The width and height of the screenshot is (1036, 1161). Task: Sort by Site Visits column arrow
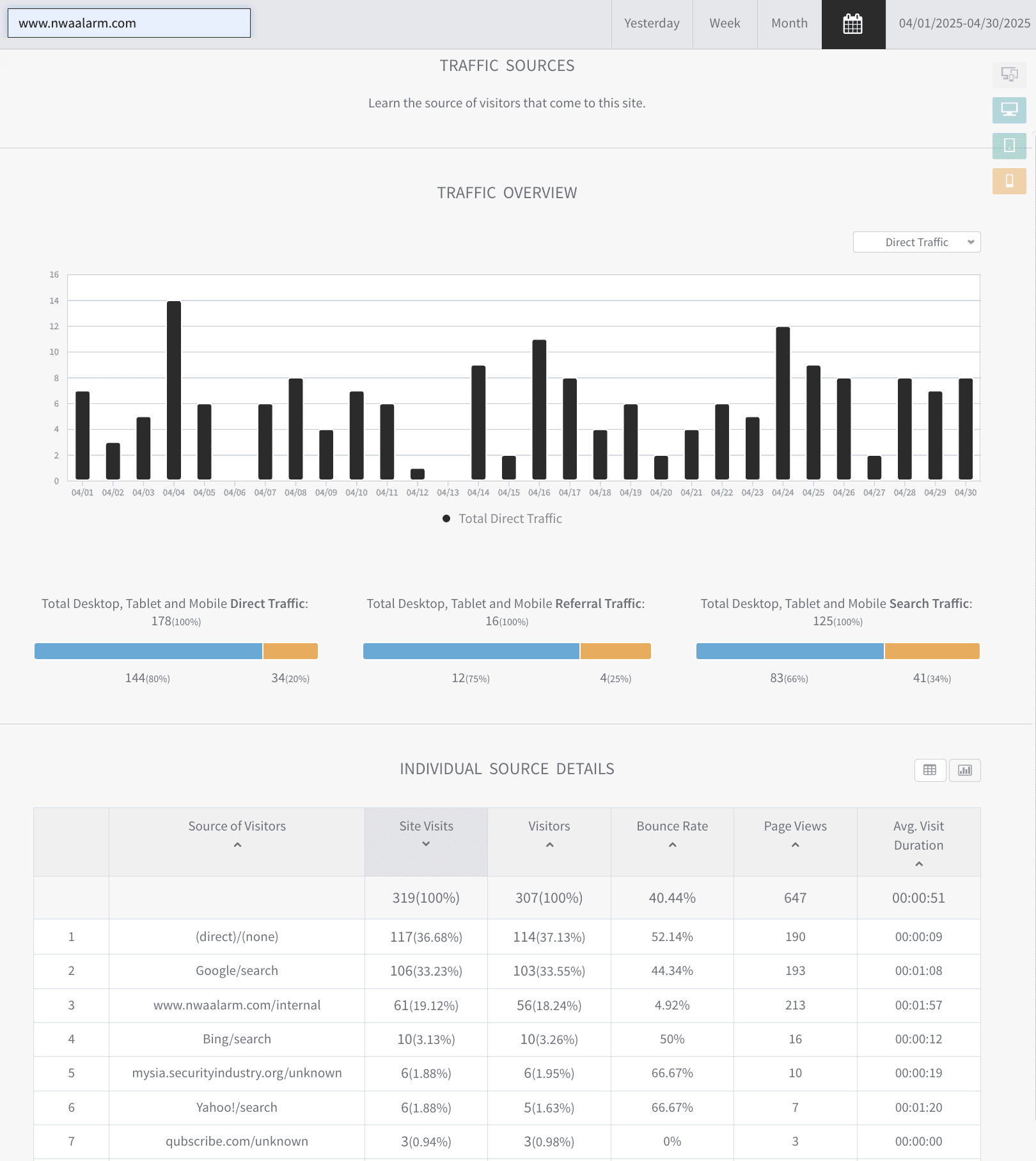(x=426, y=845)
